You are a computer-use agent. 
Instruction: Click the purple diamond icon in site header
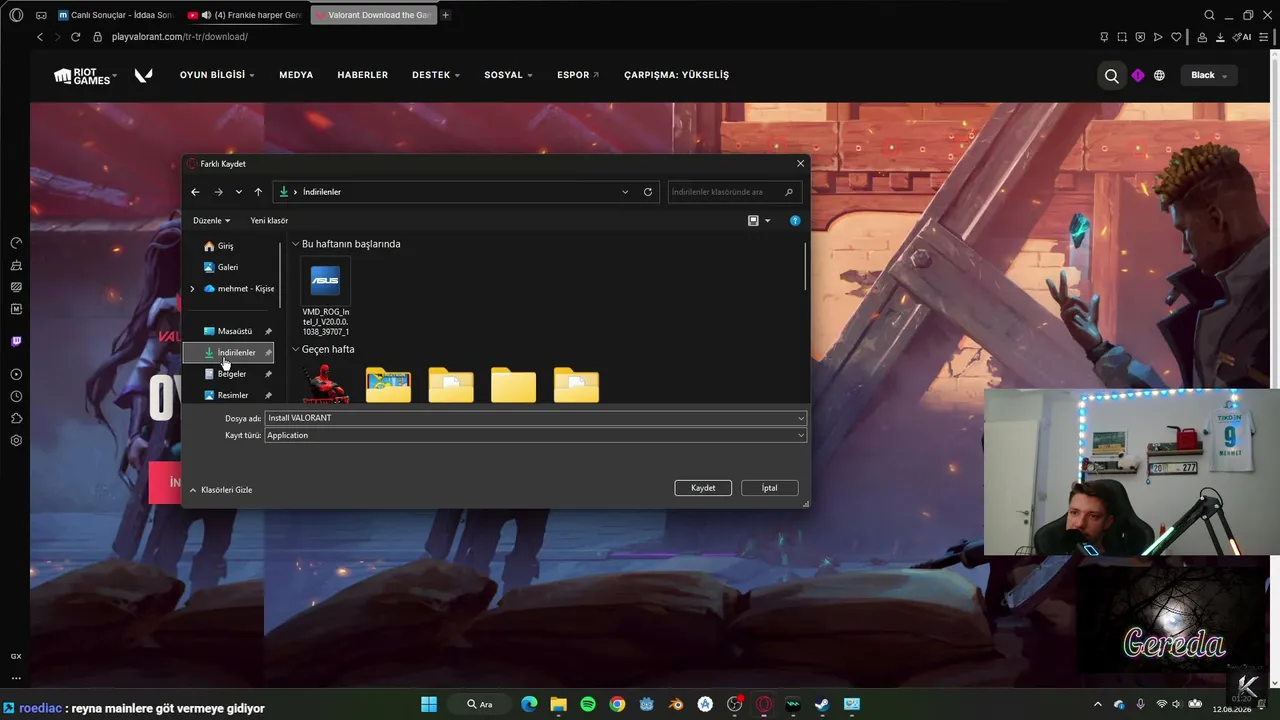point(1138,75)
